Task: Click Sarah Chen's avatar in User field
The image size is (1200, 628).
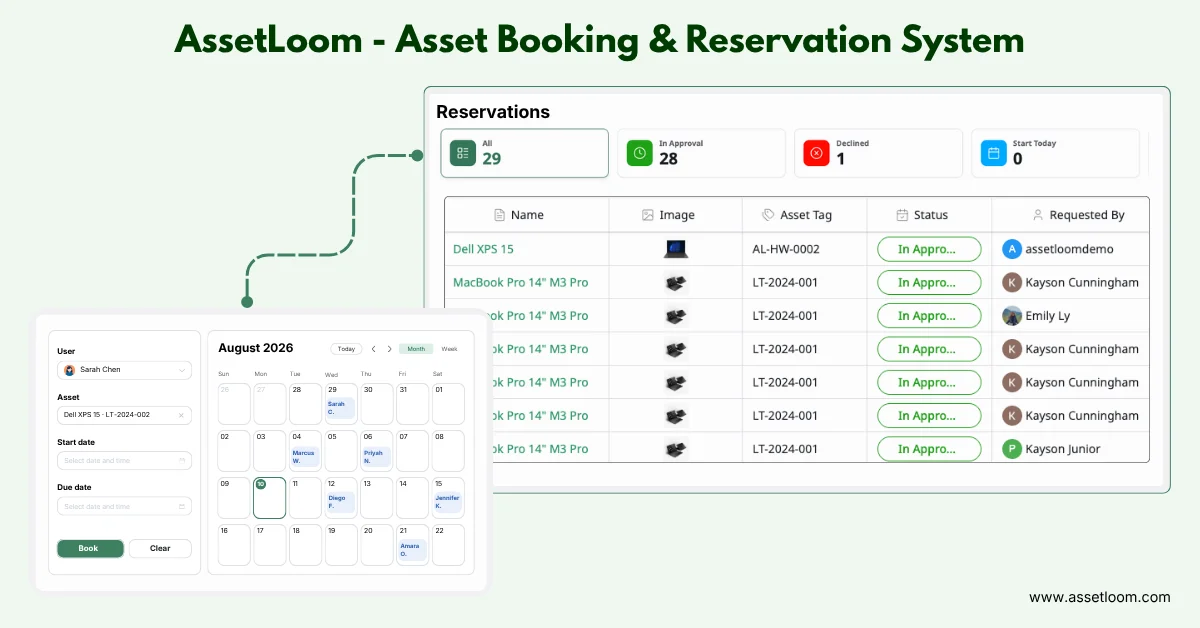Action: coord(69,370)
